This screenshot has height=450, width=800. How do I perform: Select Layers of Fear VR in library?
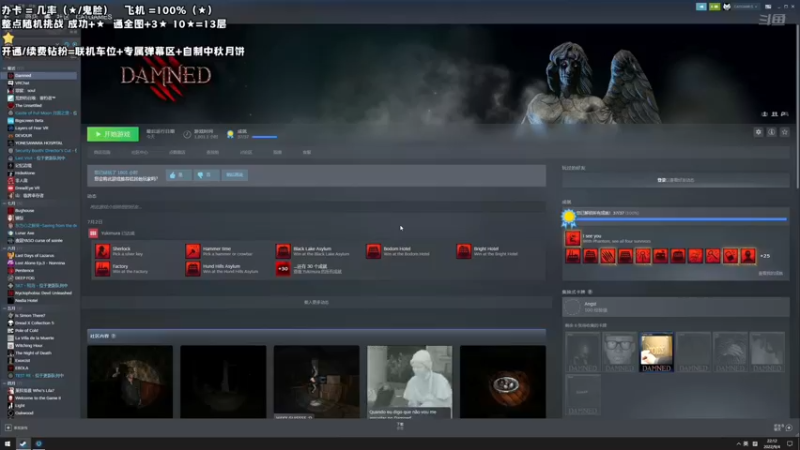click(39, 128)
